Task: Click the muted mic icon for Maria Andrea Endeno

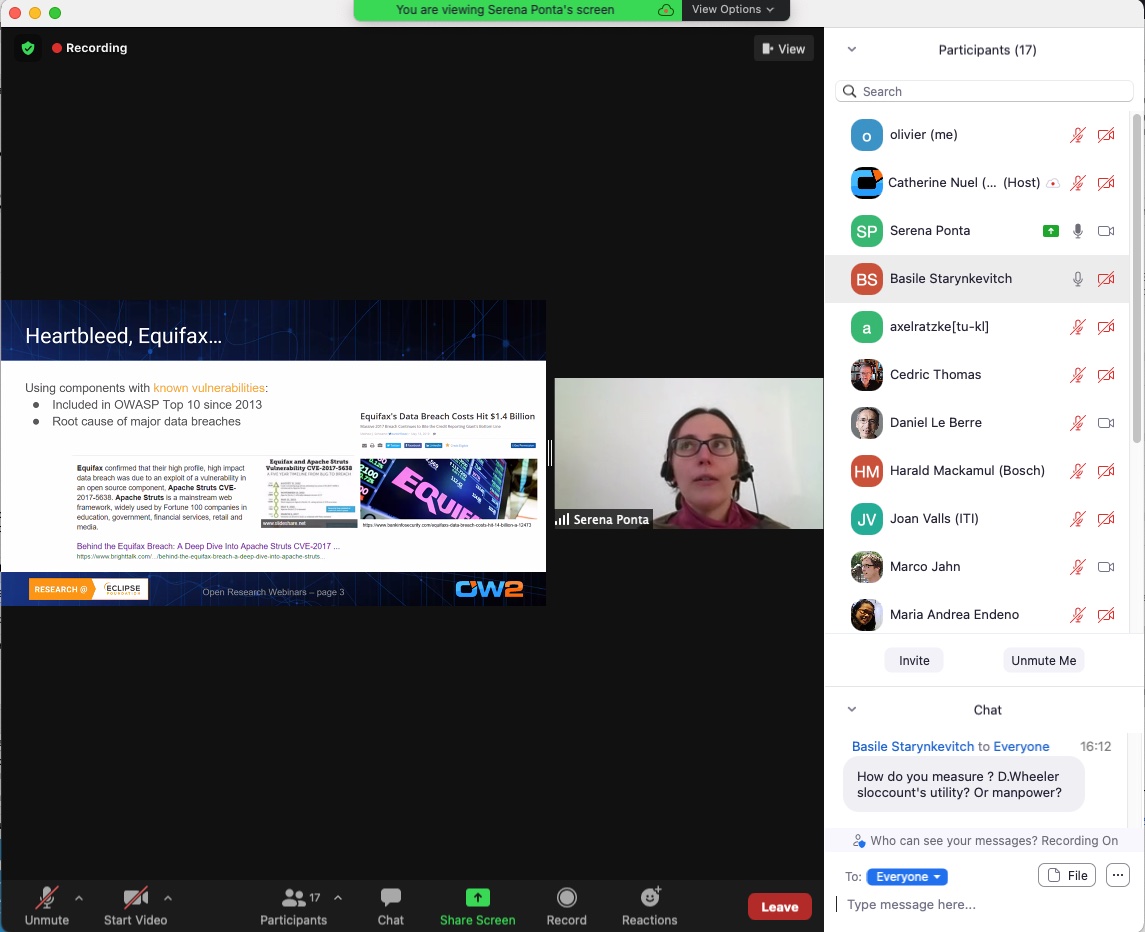Action: coord(1077,615)
